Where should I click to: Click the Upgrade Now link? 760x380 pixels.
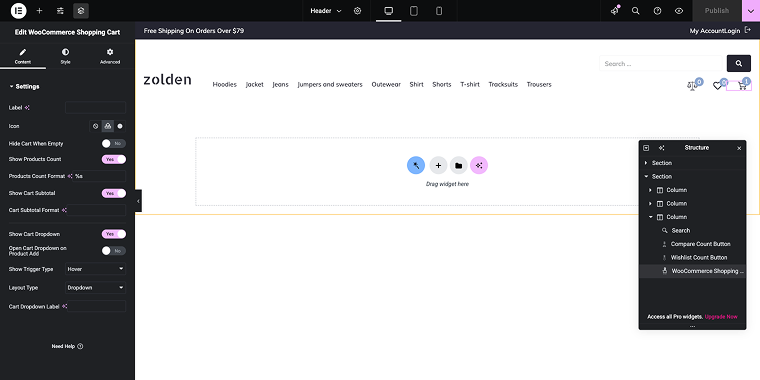(721, 317)
